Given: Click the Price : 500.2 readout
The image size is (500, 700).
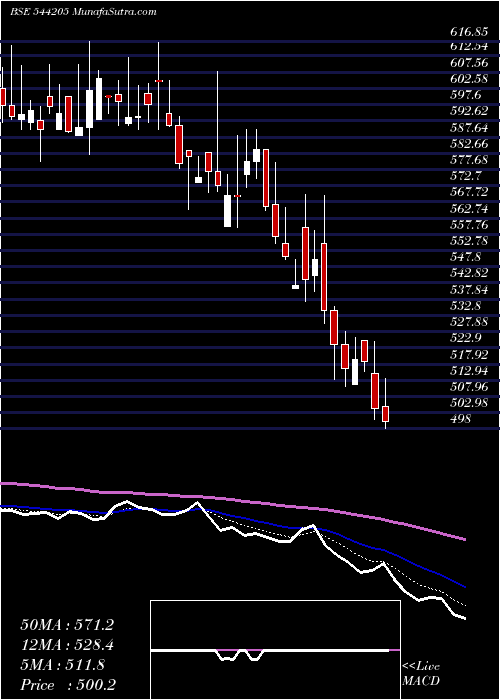Looking at the screenshot, I should (70, 685).
